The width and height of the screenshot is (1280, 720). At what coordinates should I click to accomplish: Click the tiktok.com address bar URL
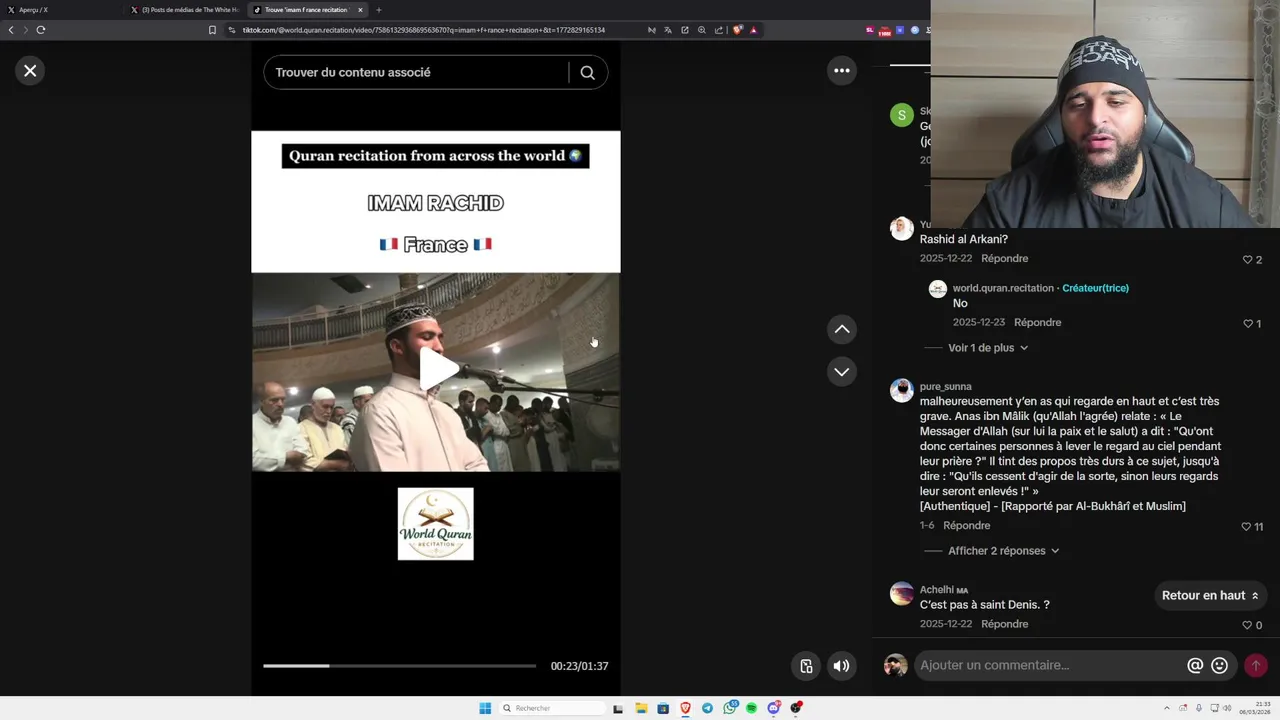click(423, 30)
